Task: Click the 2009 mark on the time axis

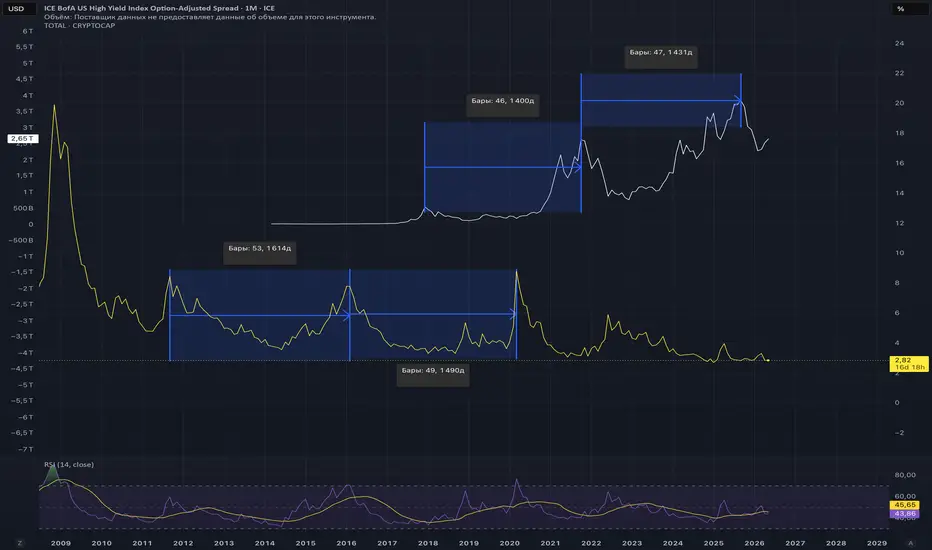Action: coord(61,543)
